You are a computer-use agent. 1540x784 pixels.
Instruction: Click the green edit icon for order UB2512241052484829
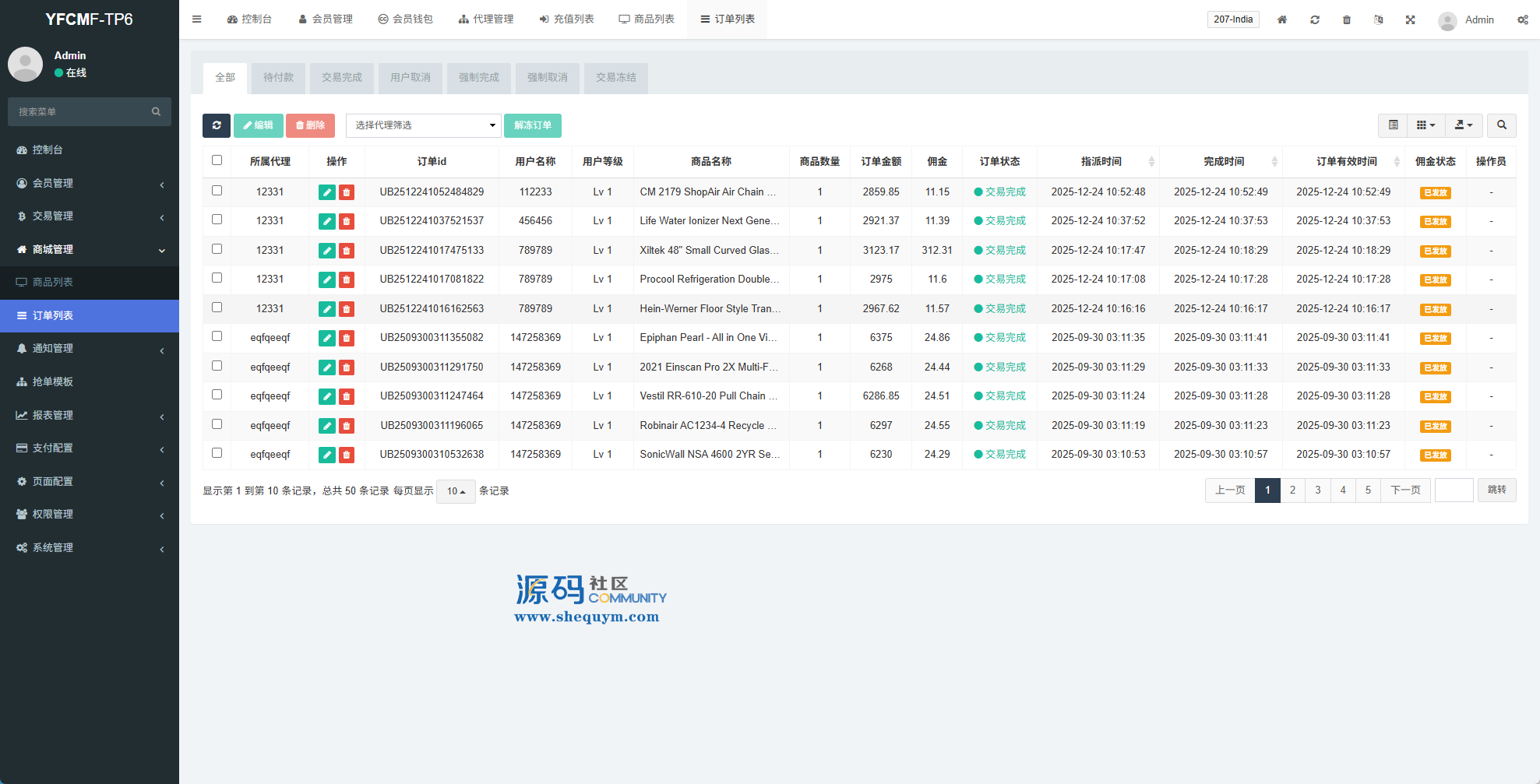326,192
